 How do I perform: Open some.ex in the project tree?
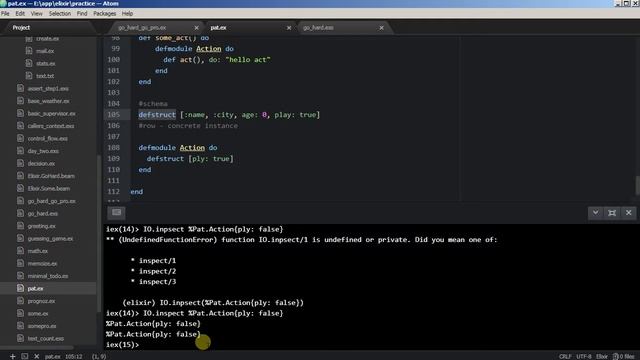tap(38, 314)
